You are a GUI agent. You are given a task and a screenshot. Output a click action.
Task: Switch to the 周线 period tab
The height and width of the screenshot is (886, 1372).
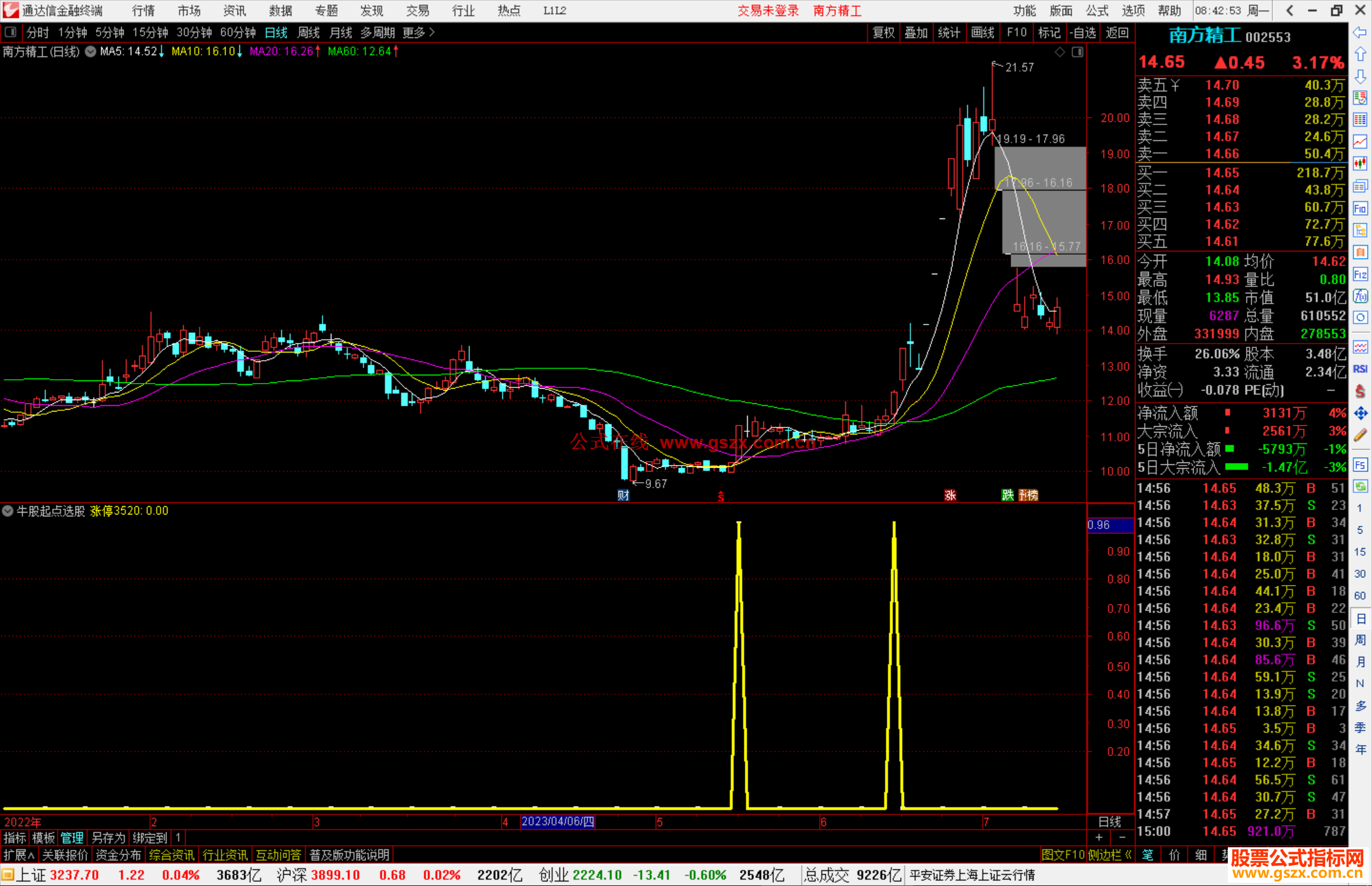309,32
